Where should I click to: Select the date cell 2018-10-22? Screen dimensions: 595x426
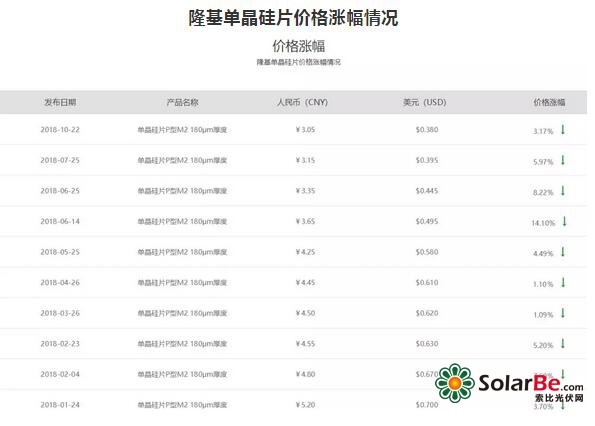60,130
